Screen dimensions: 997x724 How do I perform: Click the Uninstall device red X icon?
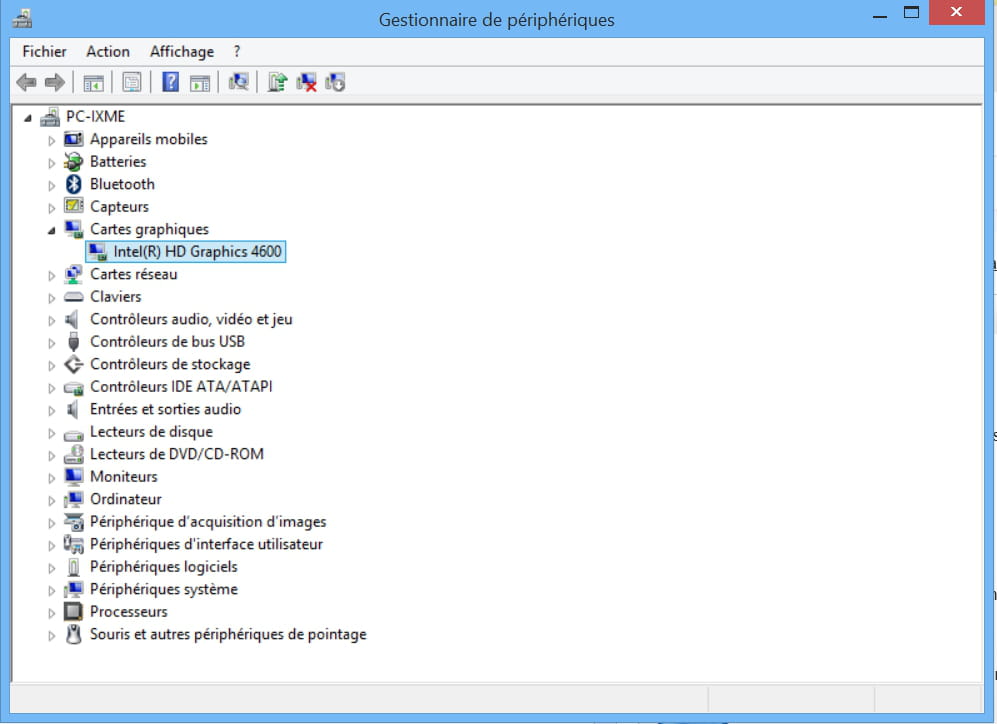point(306,82)
